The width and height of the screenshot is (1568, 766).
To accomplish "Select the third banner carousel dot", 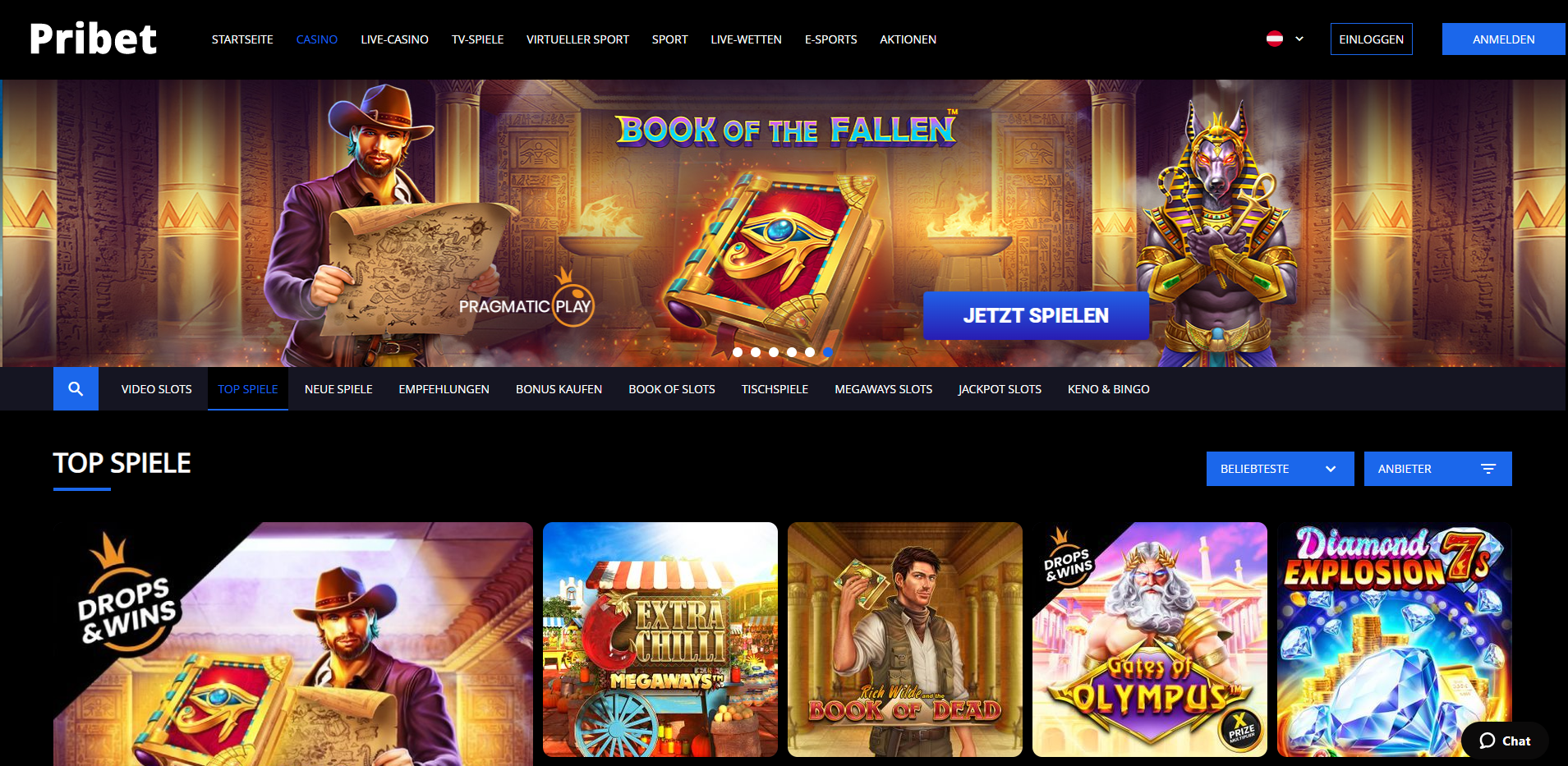I will coord(774,352).
